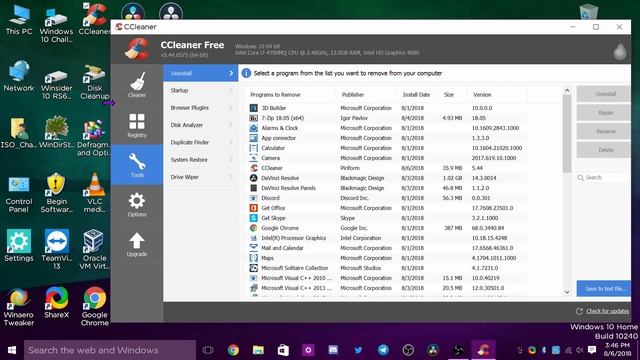Select the Uninstall tab in Tools

point(200,73)
